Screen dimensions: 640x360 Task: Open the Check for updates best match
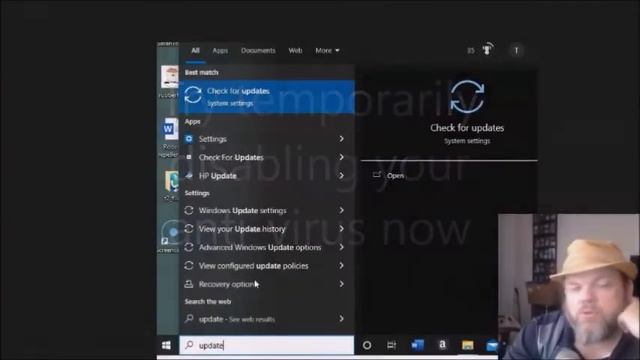click(267, 97)
